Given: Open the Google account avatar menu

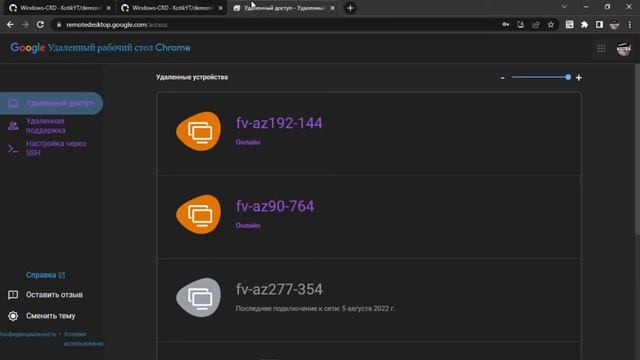Looking at the screenshot, I should click(624, 48).
